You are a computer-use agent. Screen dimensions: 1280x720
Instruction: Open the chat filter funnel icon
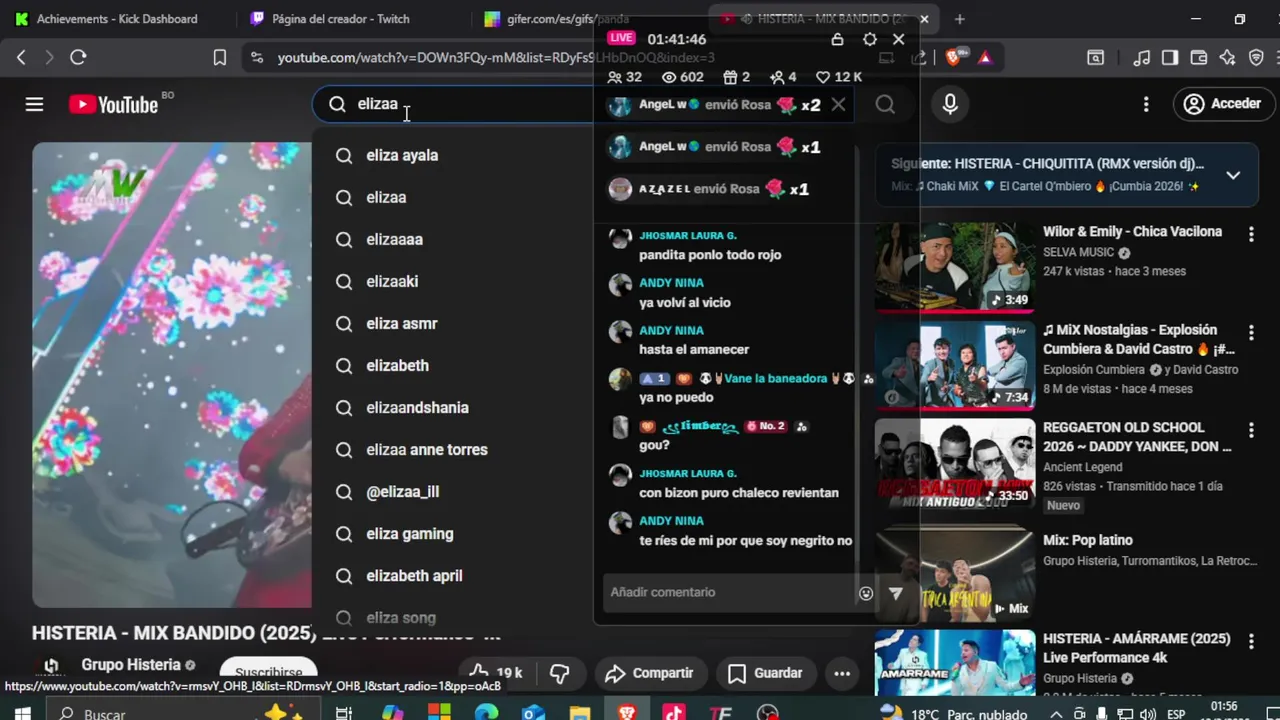[x=895, y=593]
